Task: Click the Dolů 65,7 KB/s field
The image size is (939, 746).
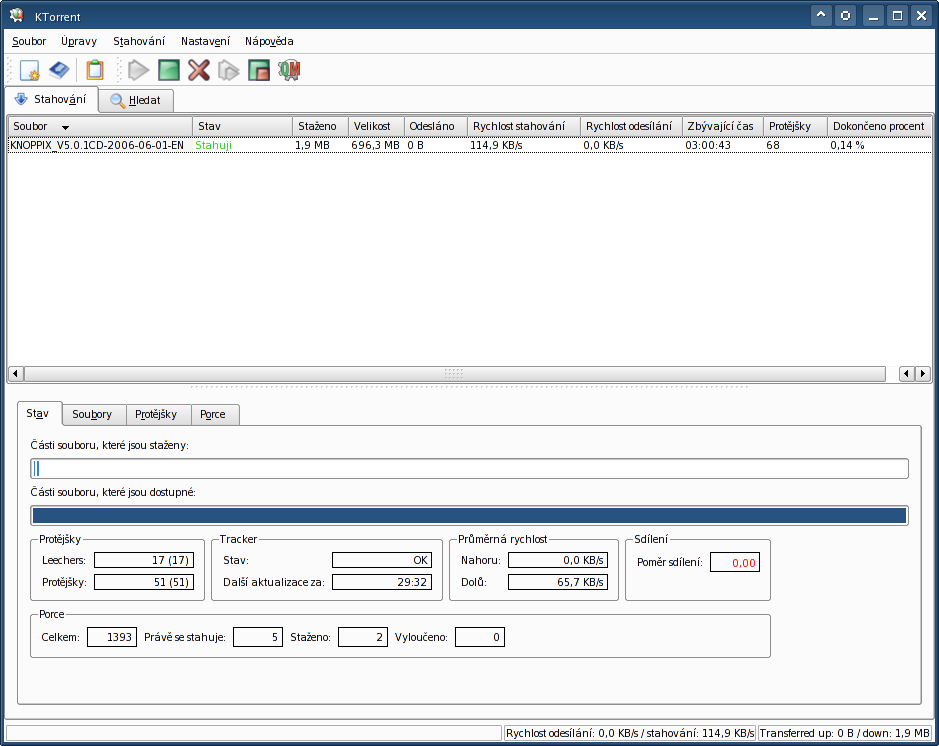Action: click(558, 582)
